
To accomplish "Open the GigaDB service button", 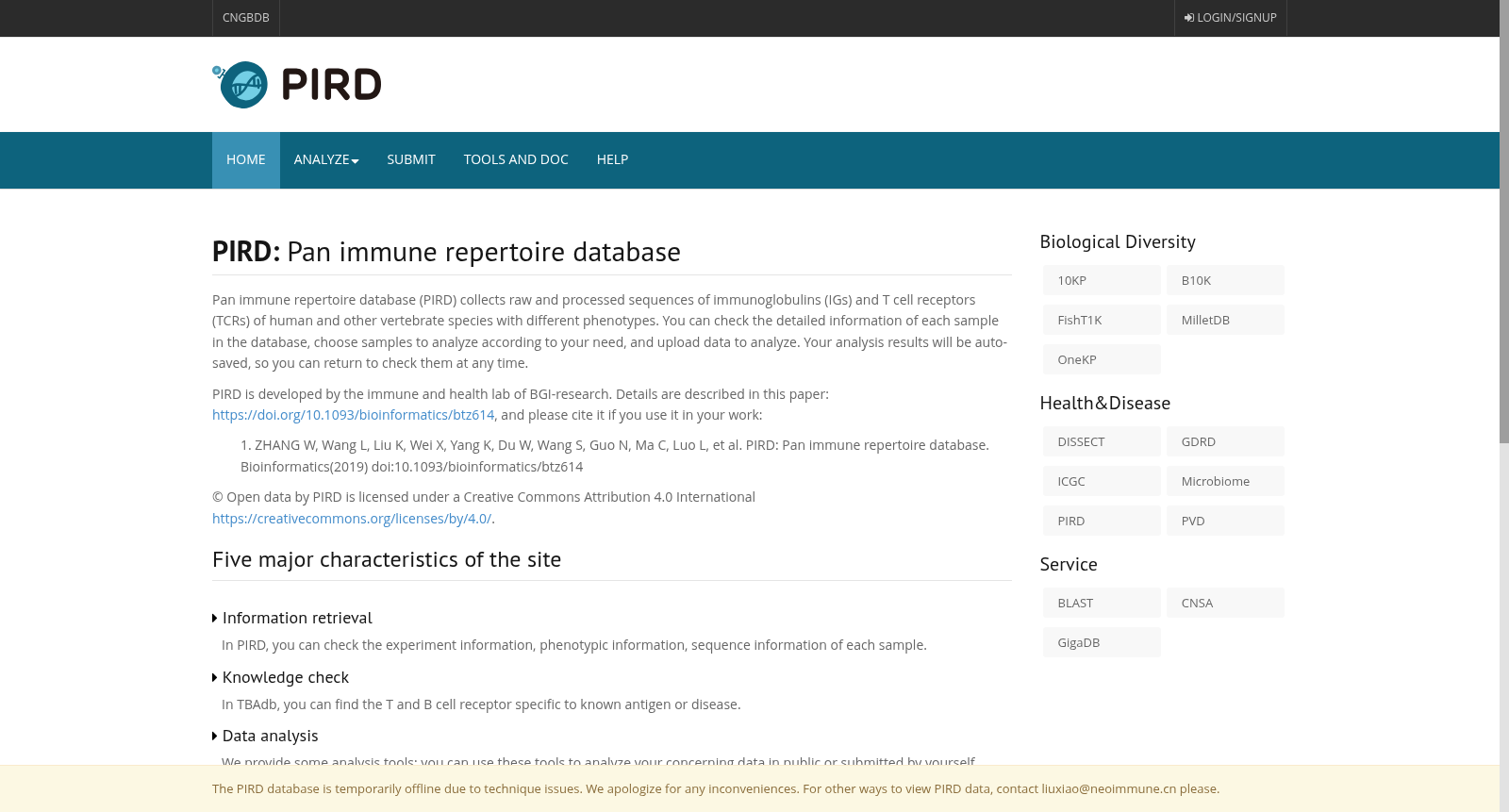I will coord(1102,642).
